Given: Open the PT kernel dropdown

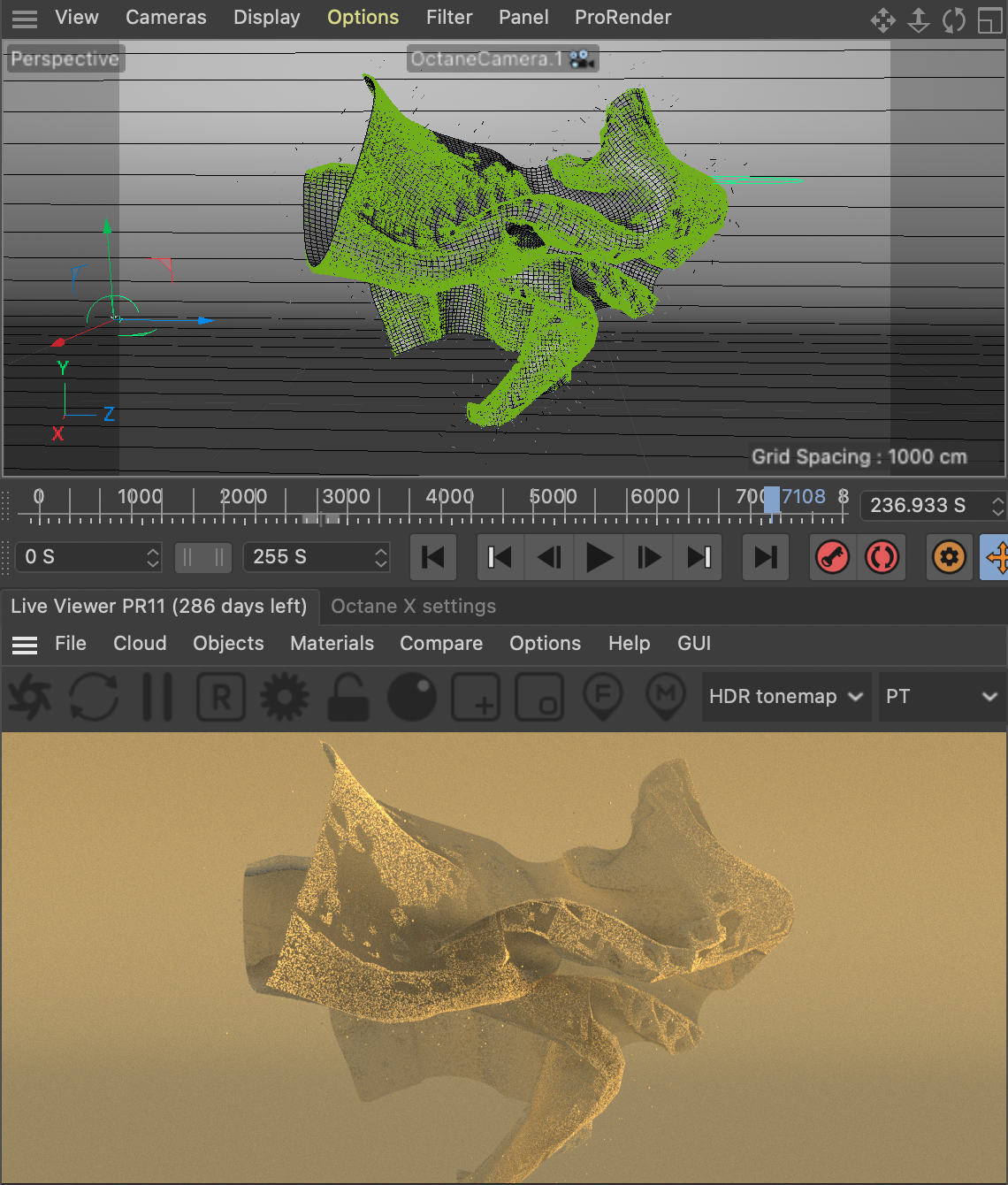Looking at the screenshot, I should pyautogui.click(x=943, y=697).
